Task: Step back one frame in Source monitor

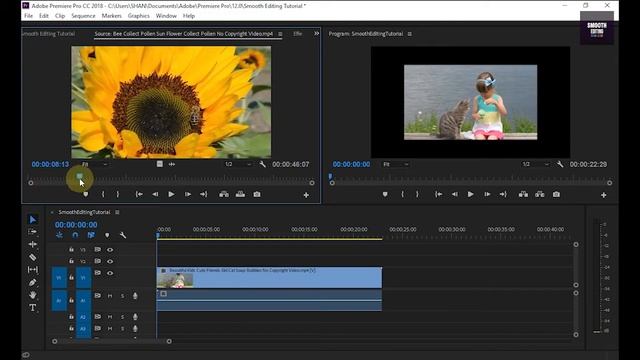Action: click(155, 194)
